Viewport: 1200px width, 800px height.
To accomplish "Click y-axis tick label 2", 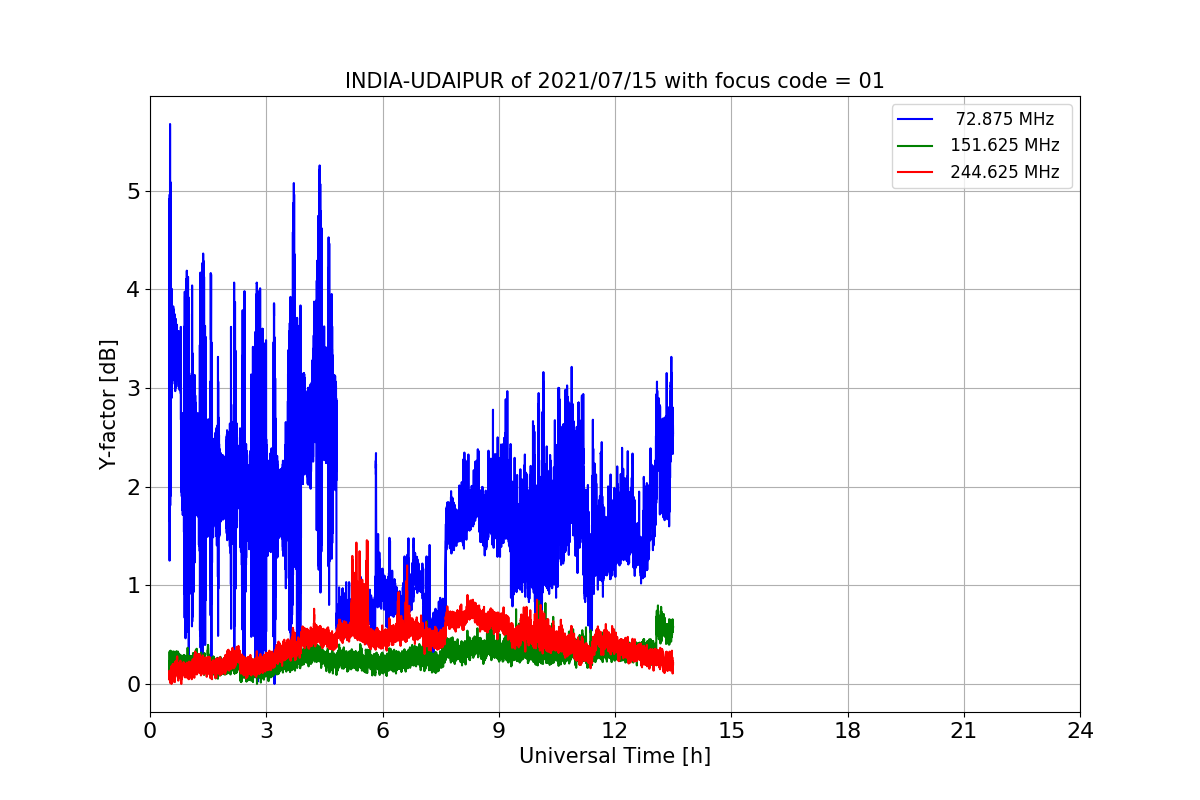I will coord(134,487).
